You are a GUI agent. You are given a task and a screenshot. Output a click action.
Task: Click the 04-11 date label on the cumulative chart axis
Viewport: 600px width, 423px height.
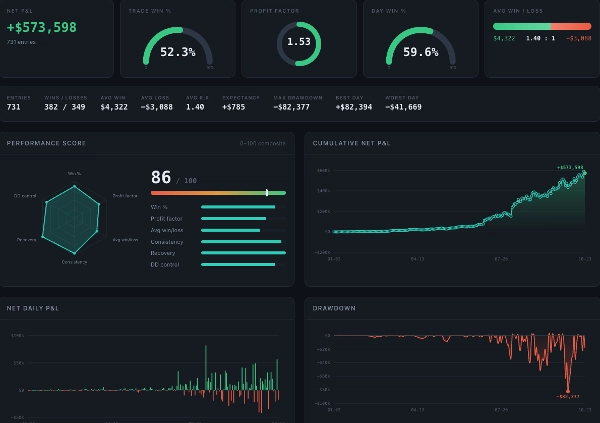coord(417,259)
